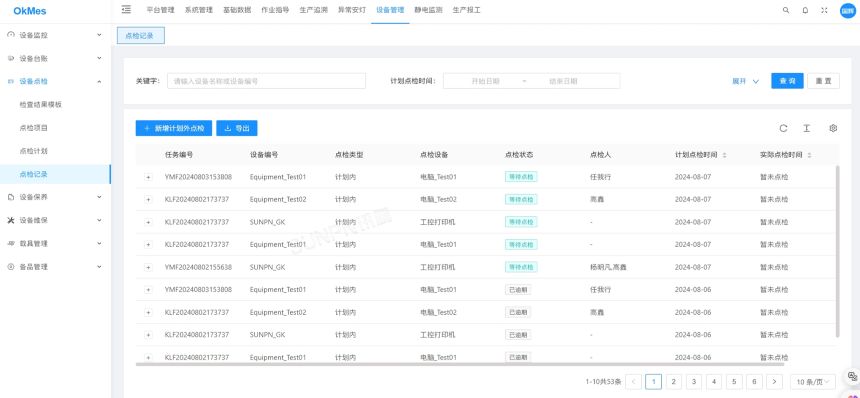This screenshot has height=398, width=860.
Task: Click the table's vertical scrollbar
Action: point(837,251)
